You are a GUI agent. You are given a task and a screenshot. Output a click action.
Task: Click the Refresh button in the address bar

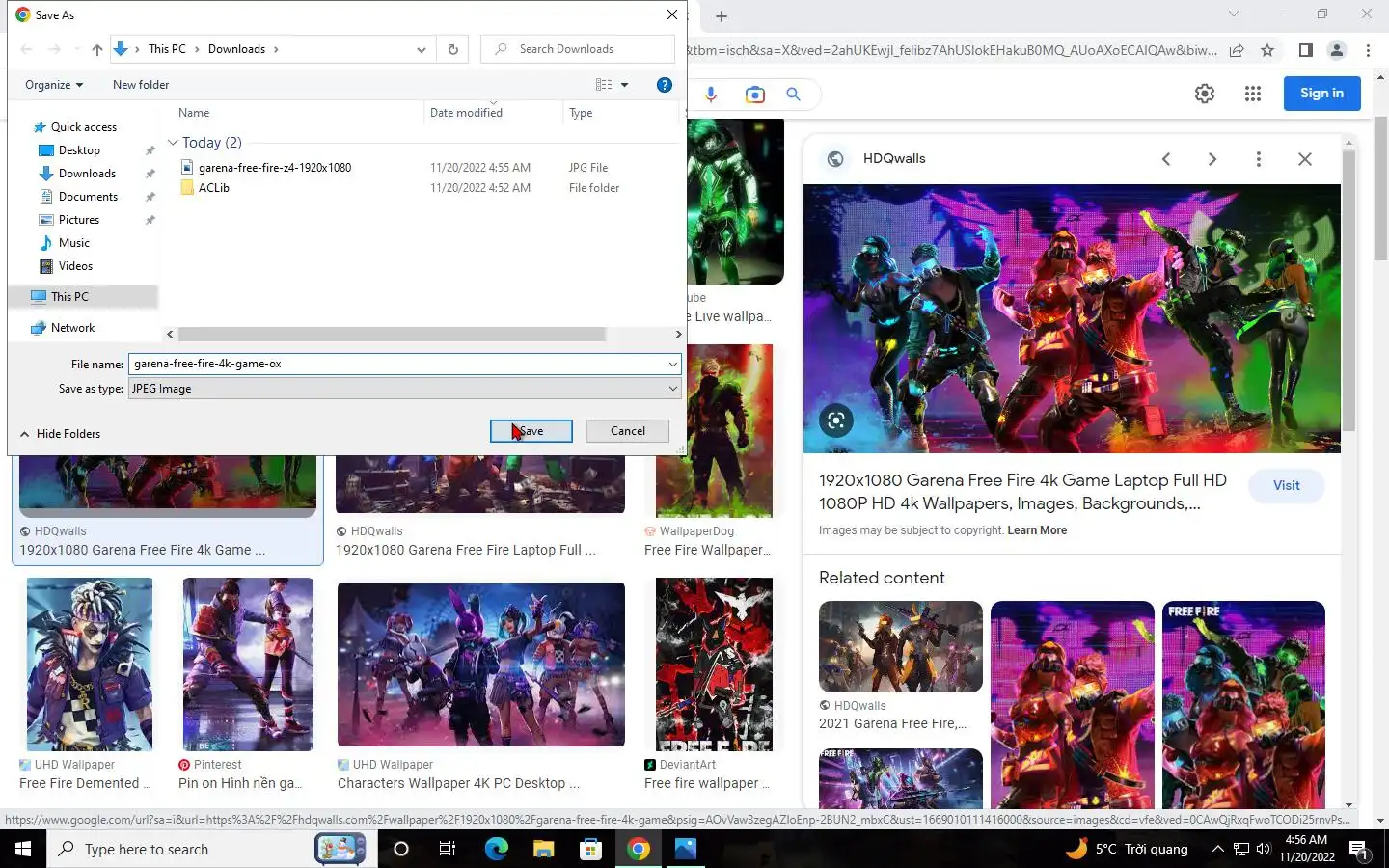(x=452, y=49)
